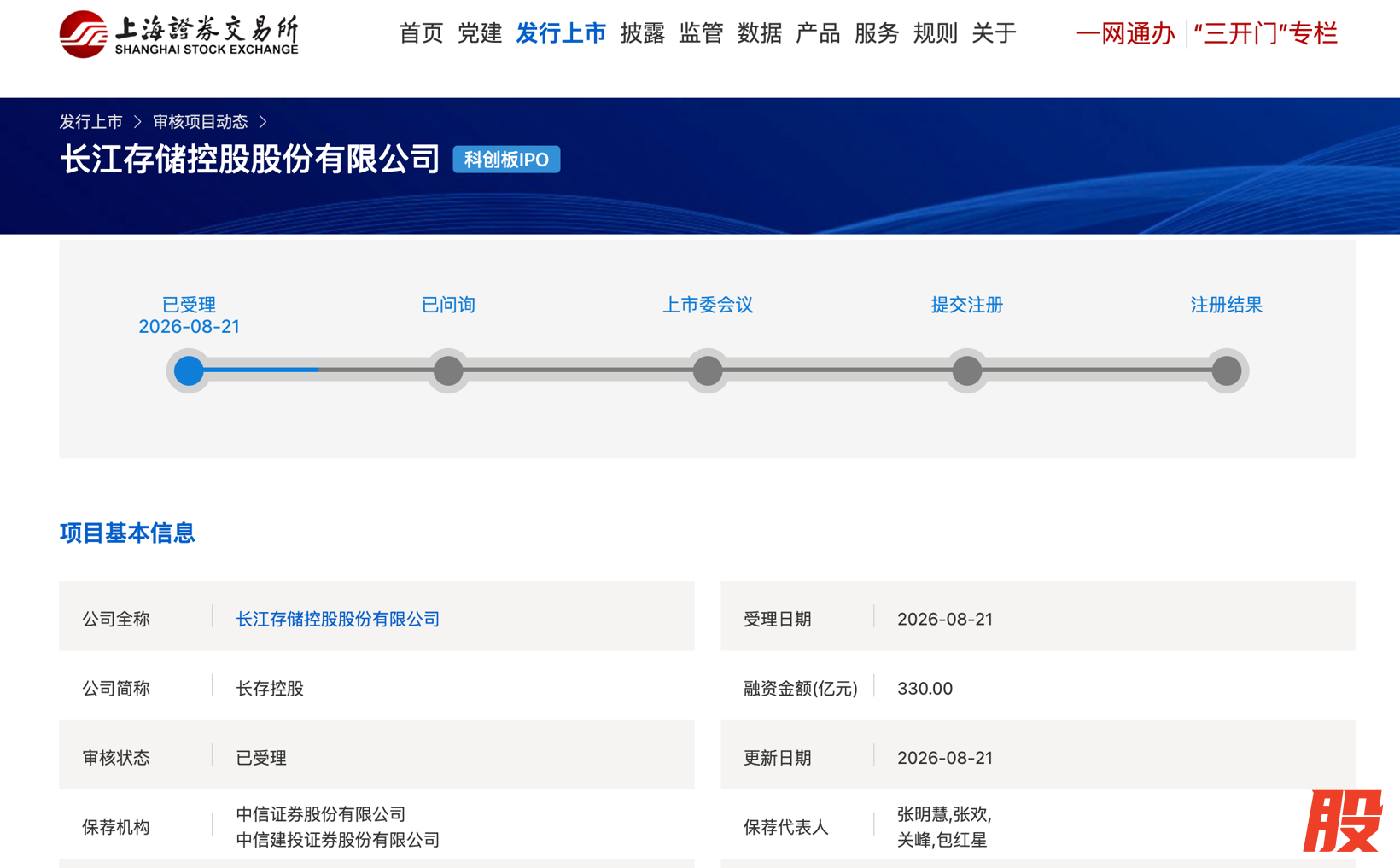
Task: Click the Shanghai Stock Exchange logo
Action: coord(179,34)
